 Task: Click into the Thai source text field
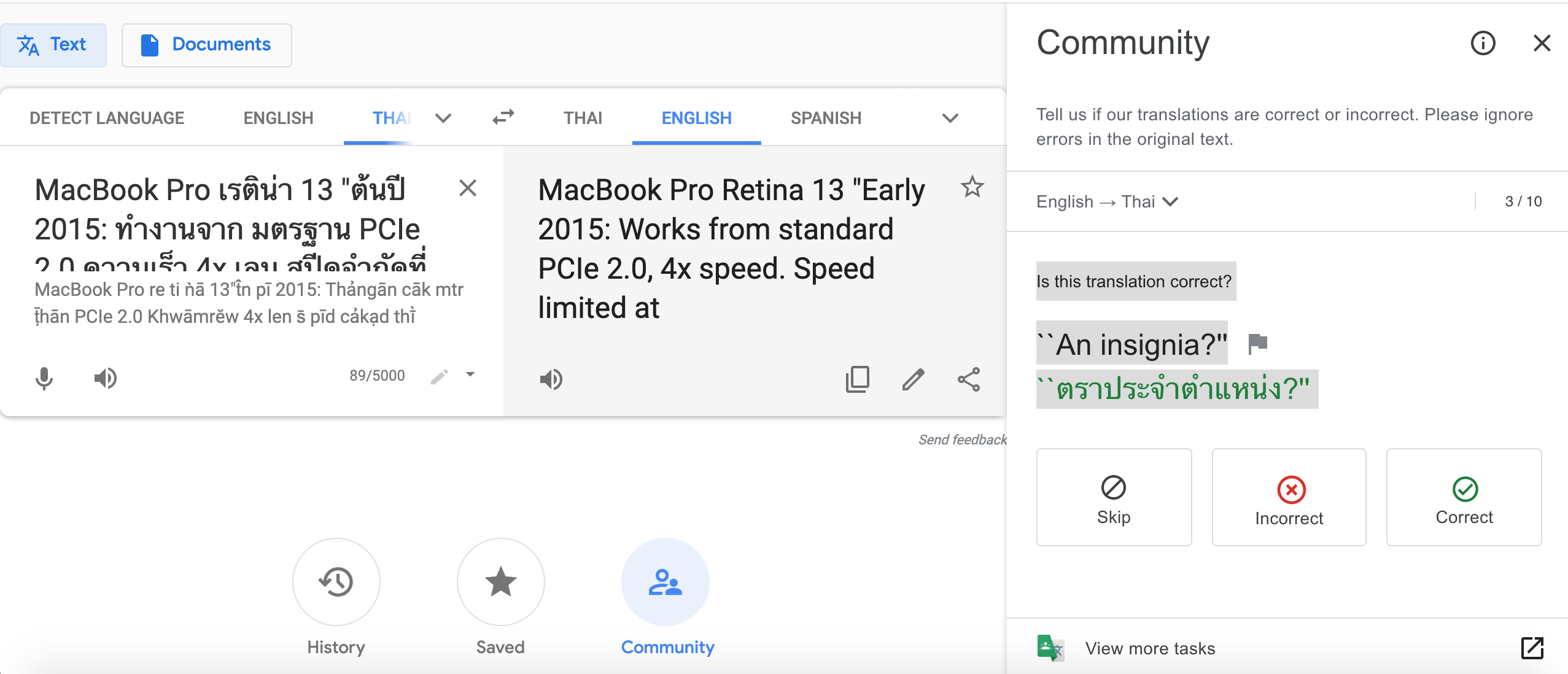click(231, 223)
